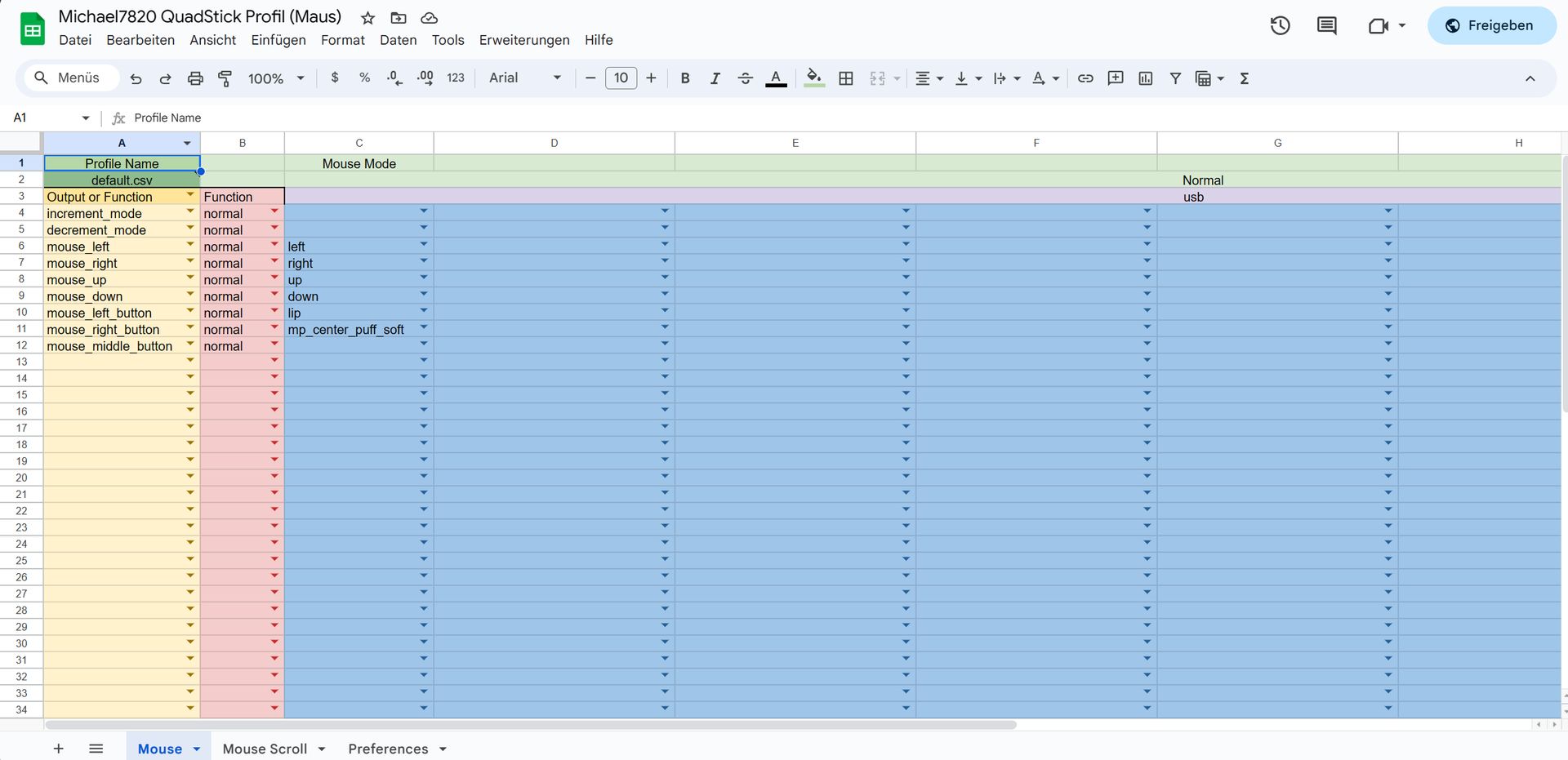Open the fill color picker

(x=814, y=78)
